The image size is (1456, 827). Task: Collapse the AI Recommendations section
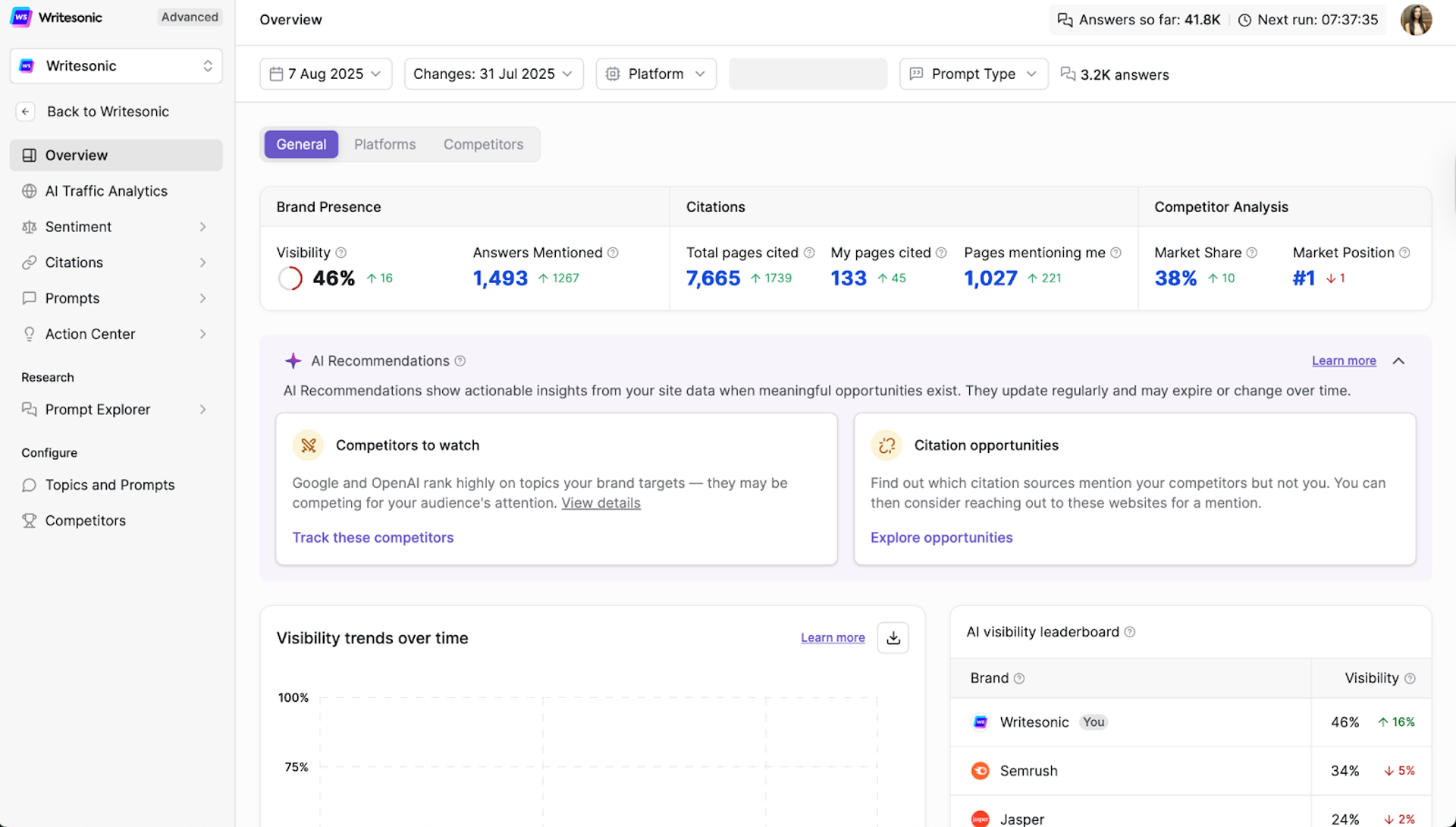(1399, 361)
